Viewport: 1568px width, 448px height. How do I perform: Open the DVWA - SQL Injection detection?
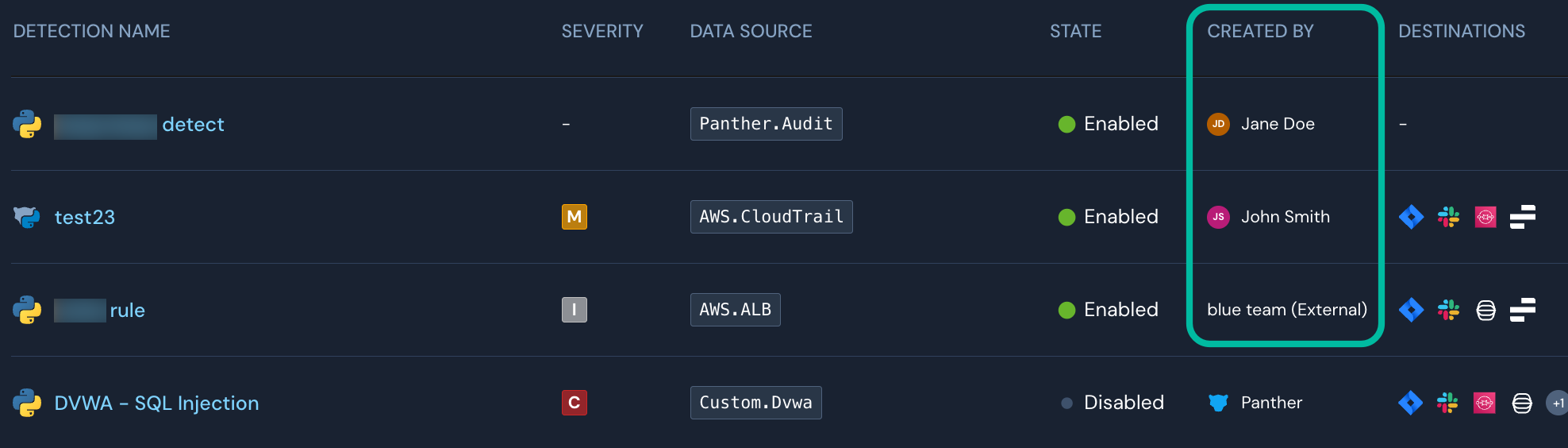coord(156,403)
